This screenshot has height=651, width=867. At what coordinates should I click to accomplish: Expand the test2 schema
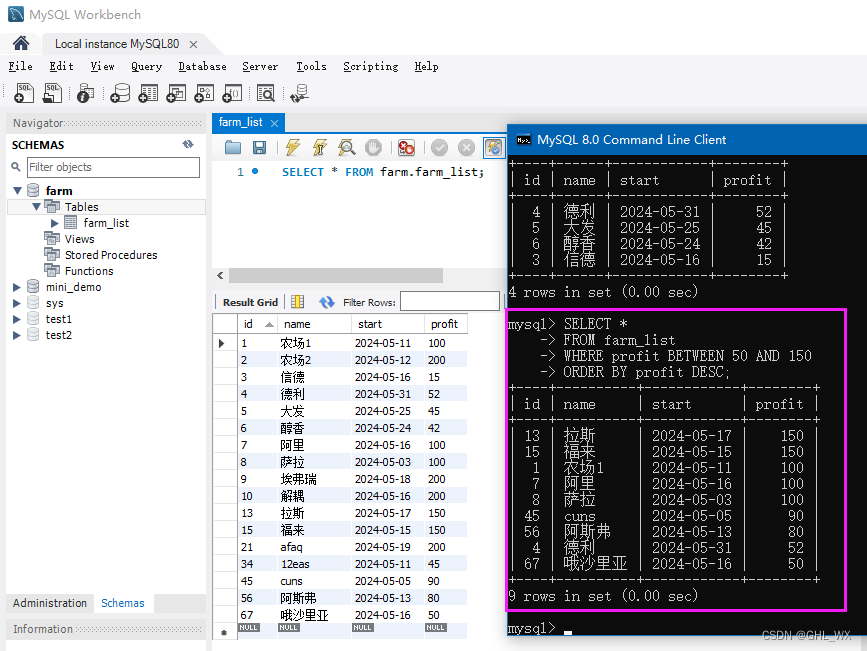pyautogui.click(x=17, y=335)
